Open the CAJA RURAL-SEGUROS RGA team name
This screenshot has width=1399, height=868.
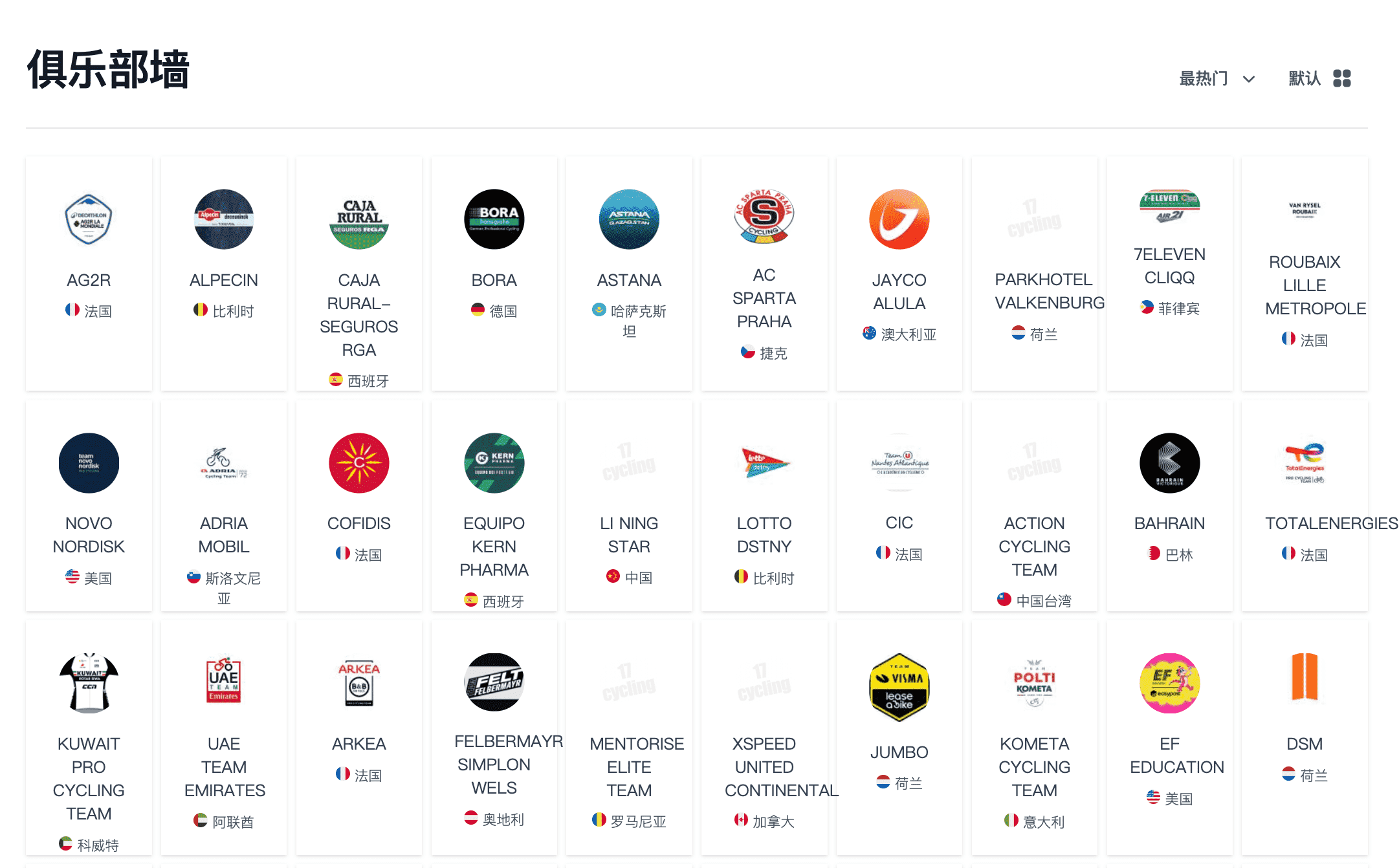(359, 315)
